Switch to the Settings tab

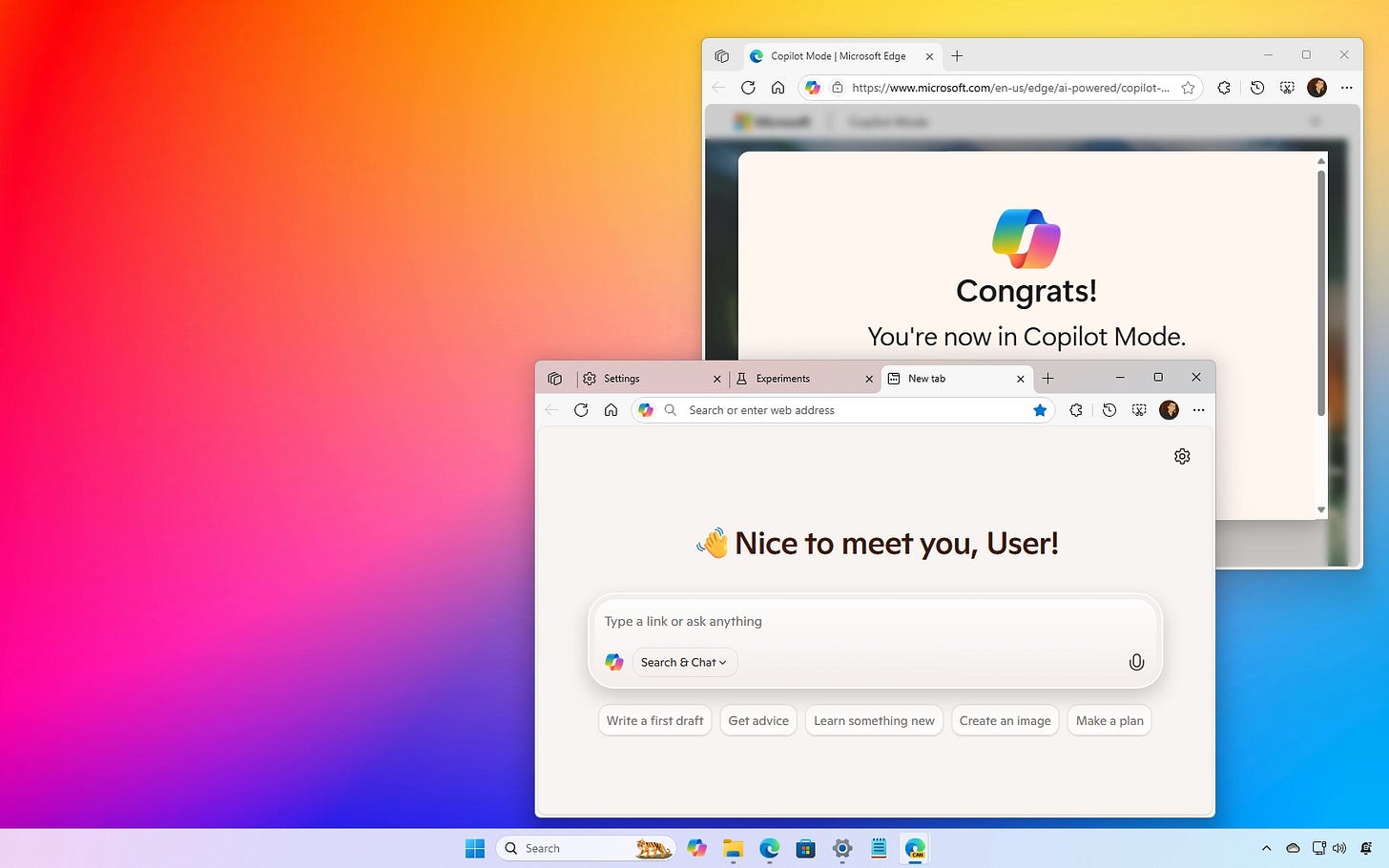click(x=621, y=378)
